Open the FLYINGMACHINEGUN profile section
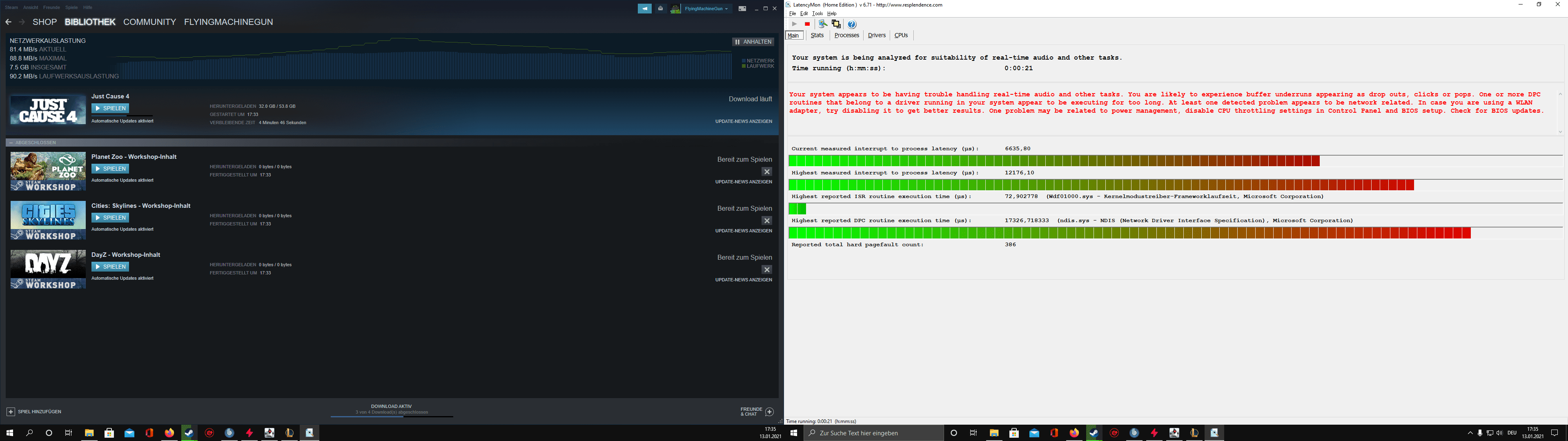 (x=228, y=22)
